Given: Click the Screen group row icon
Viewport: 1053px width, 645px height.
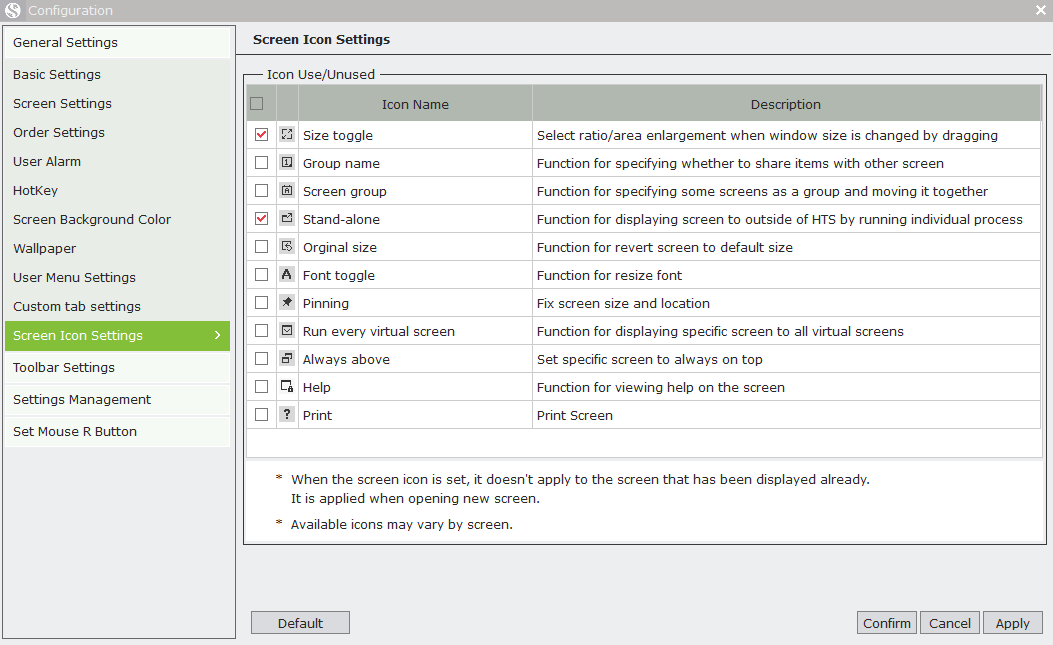Looking at the screenshot, I should point(287,191).
